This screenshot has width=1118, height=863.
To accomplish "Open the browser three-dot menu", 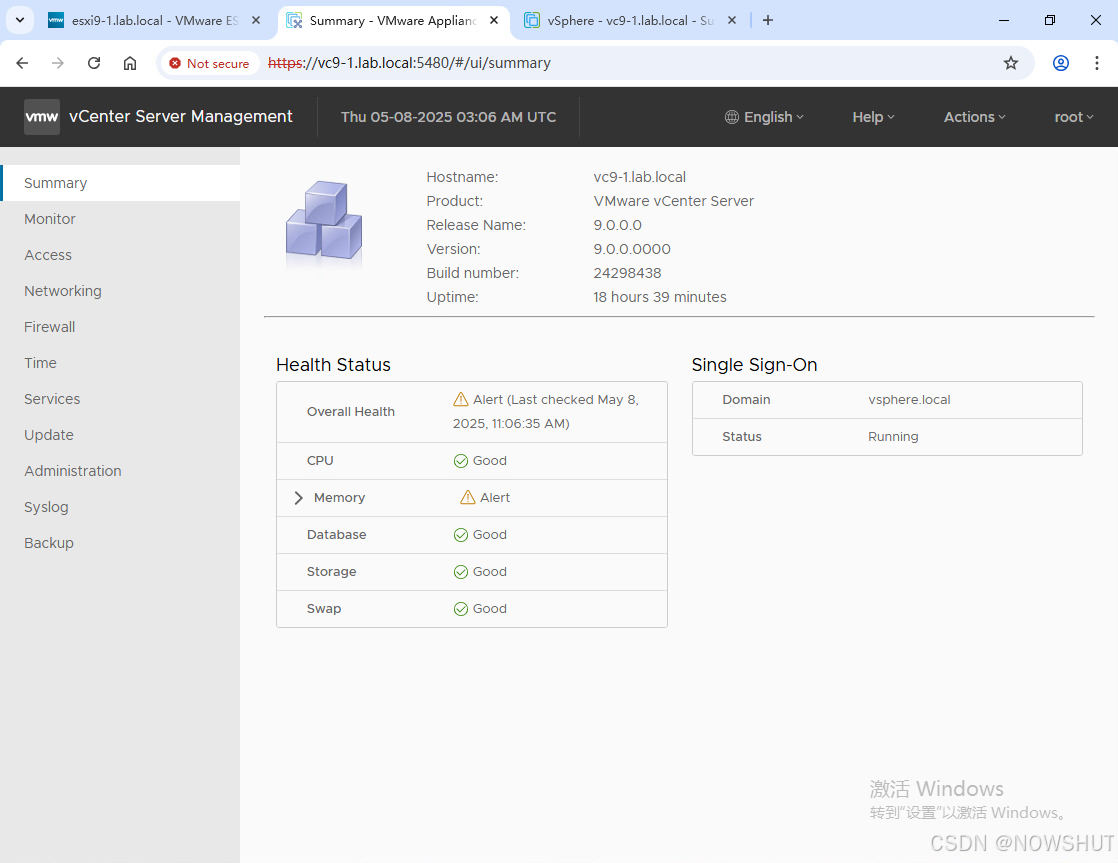I will pos(1097,63).
